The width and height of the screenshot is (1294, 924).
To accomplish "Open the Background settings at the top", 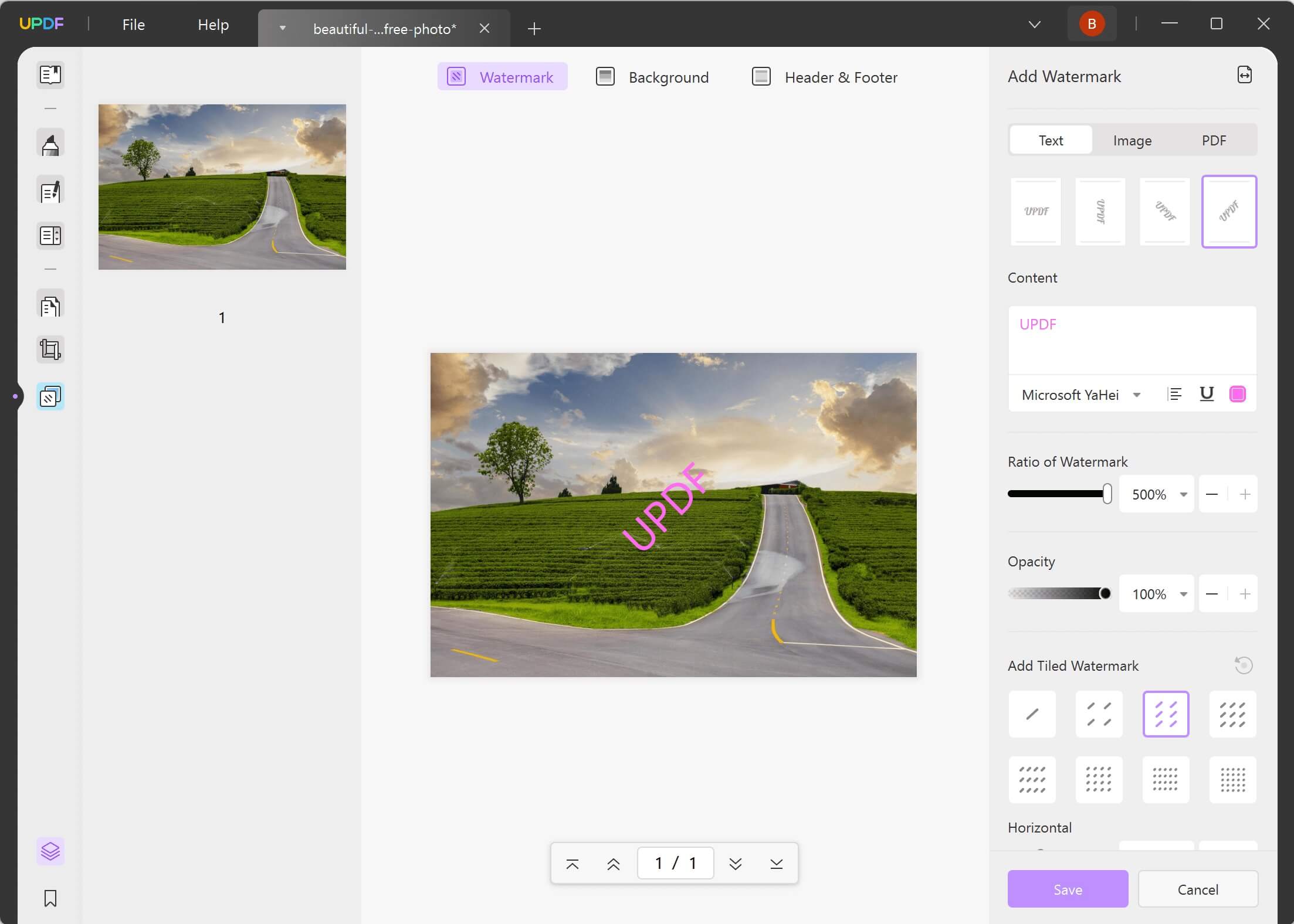I will 652,77.
